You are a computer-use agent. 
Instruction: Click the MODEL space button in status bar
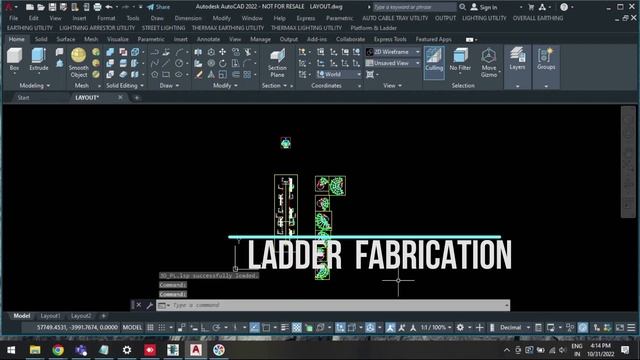click(132, 327)
